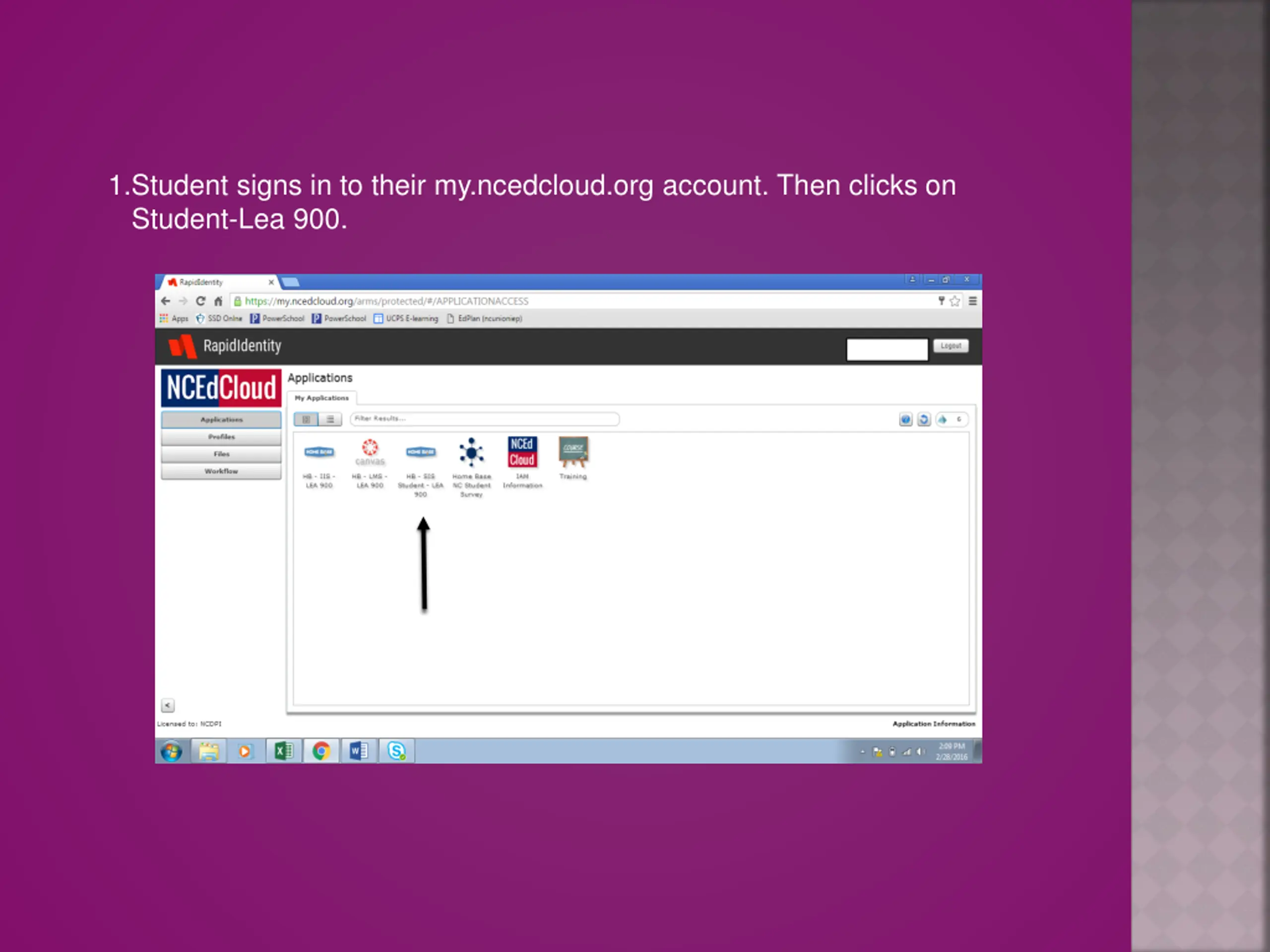Click the taskbar clock showing the date

coord(952,751)
